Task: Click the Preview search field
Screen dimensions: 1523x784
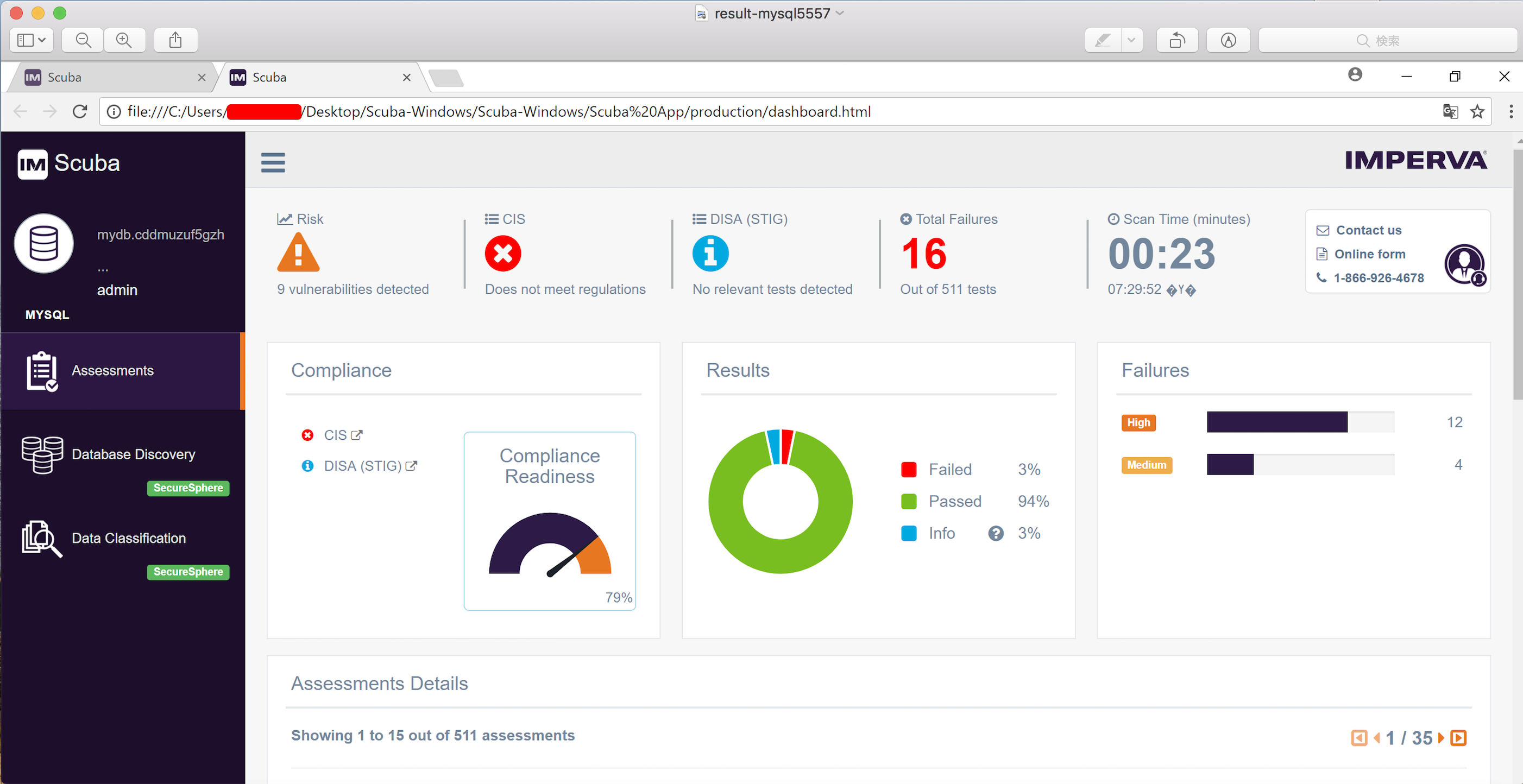Action: (1388, 40)
